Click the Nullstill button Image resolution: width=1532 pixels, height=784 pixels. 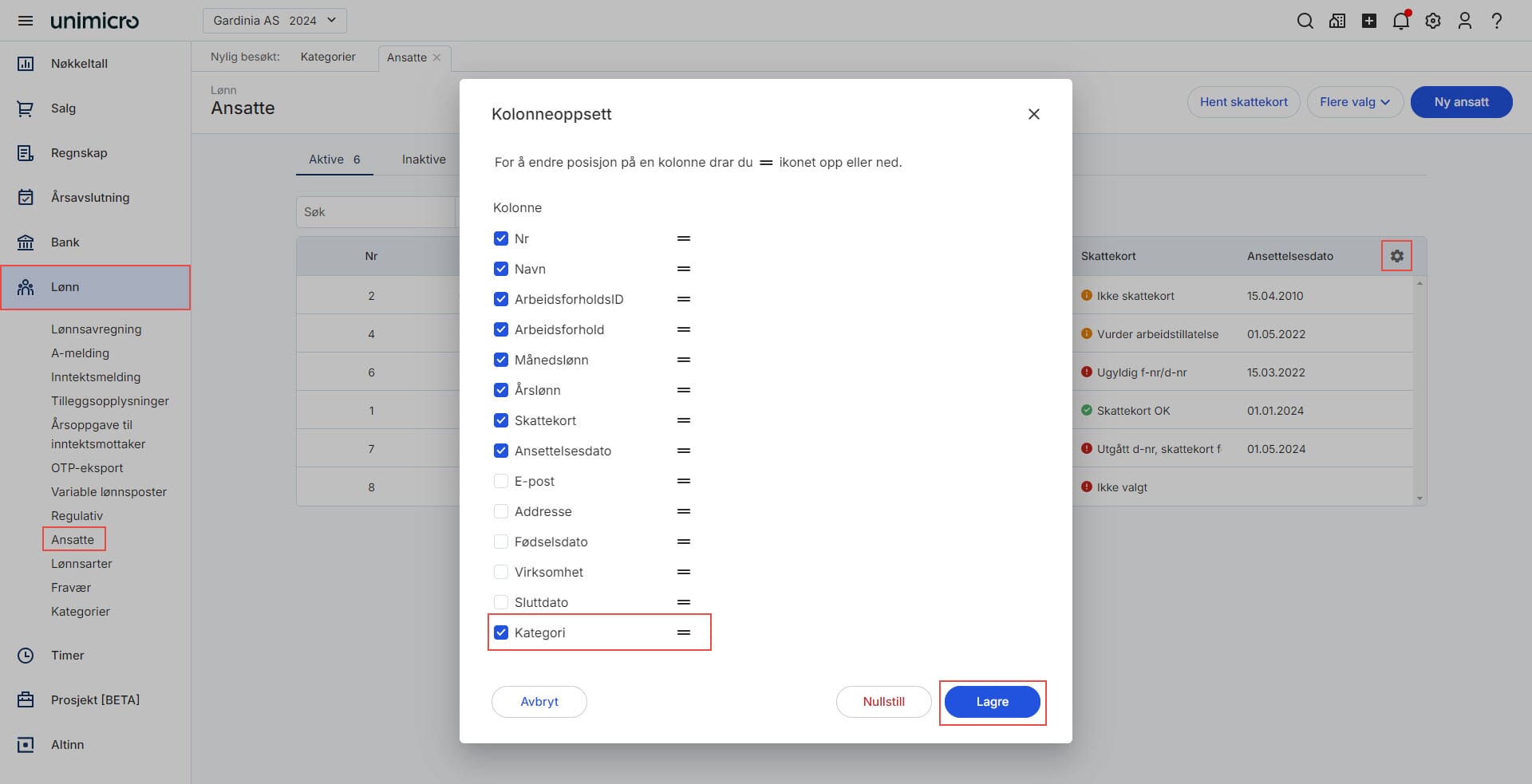click(883, 702)
